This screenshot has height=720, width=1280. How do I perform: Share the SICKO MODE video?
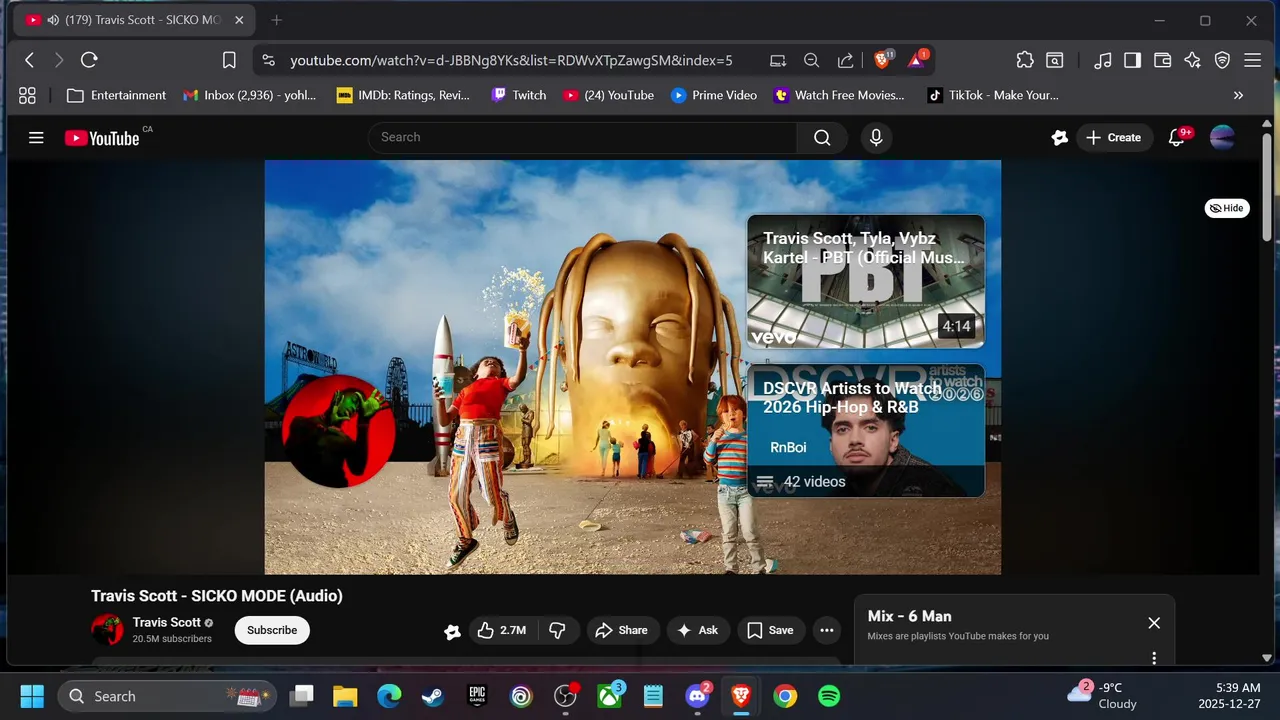[622, 630]
